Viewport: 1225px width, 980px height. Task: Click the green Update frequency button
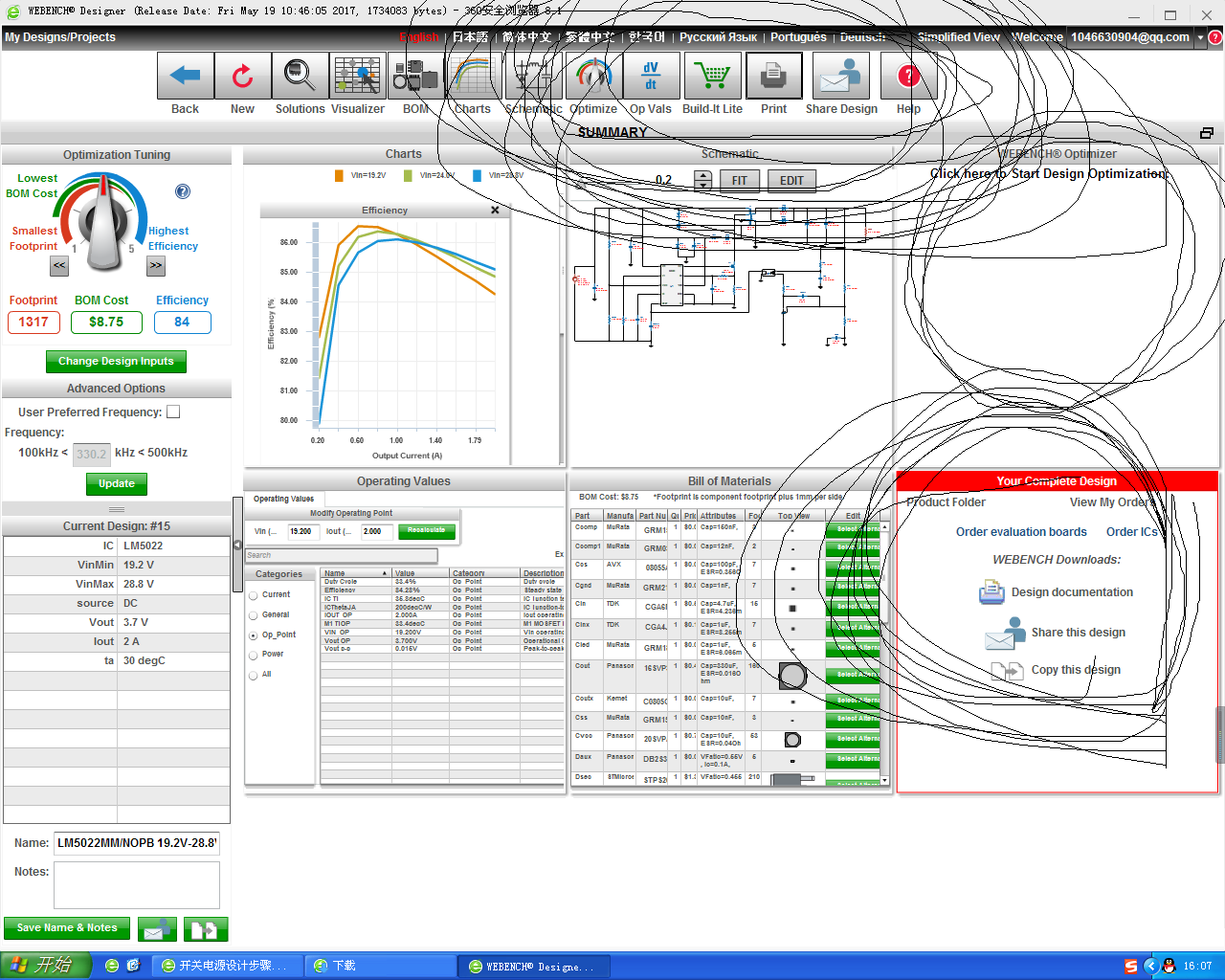coord(117,483)
